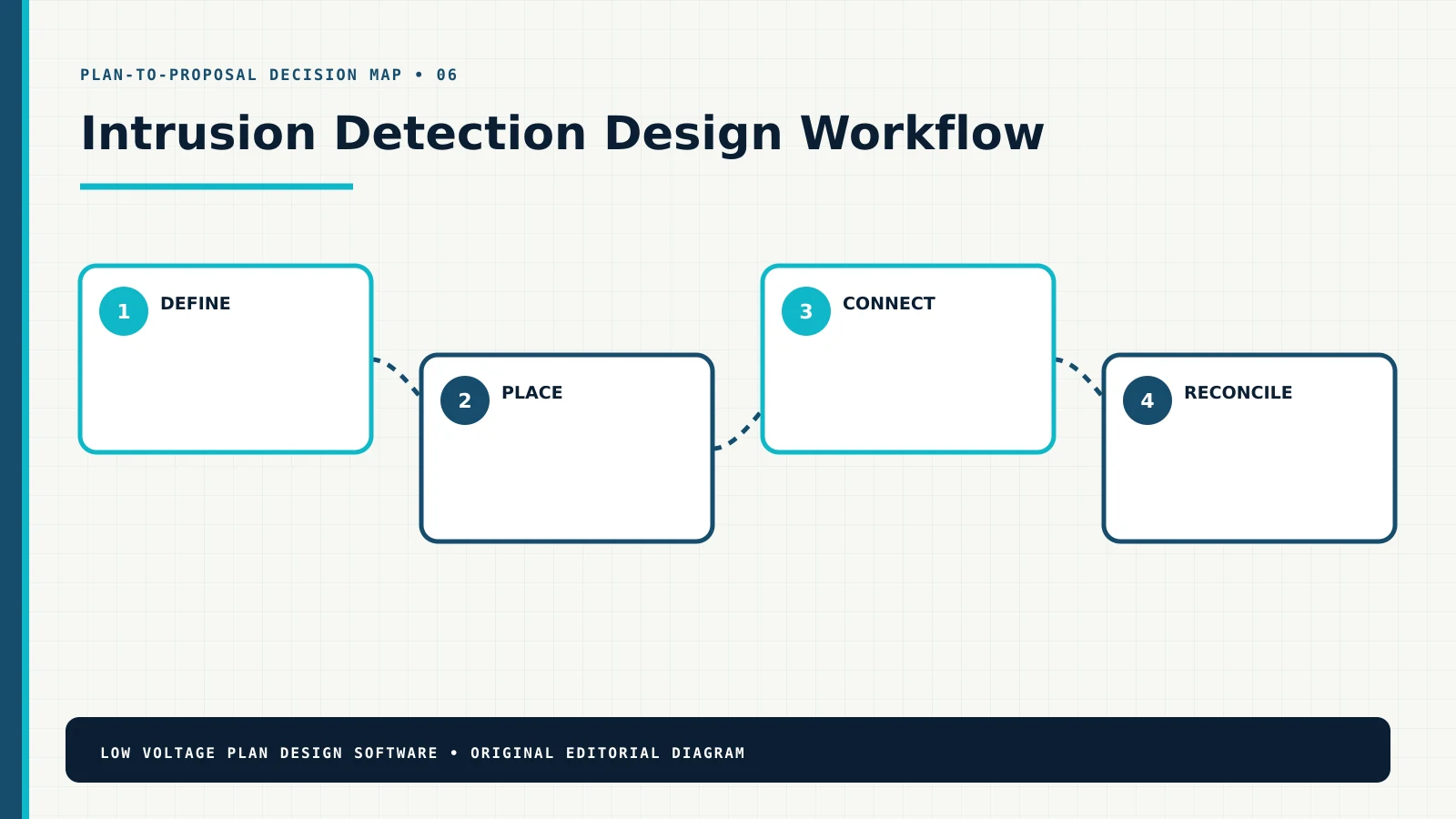Screen dimensions: 1456x819
Task: Click the Plan-to-Proposal Decision Map subtitle
Action: point(268,75)
